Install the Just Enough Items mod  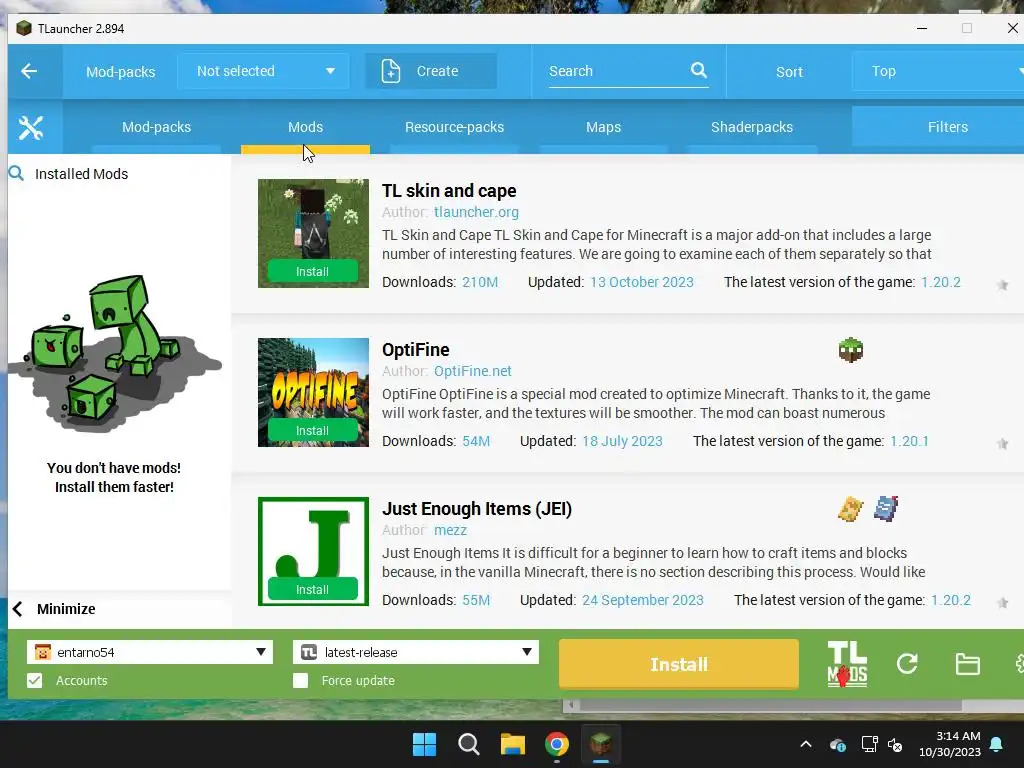312,589
